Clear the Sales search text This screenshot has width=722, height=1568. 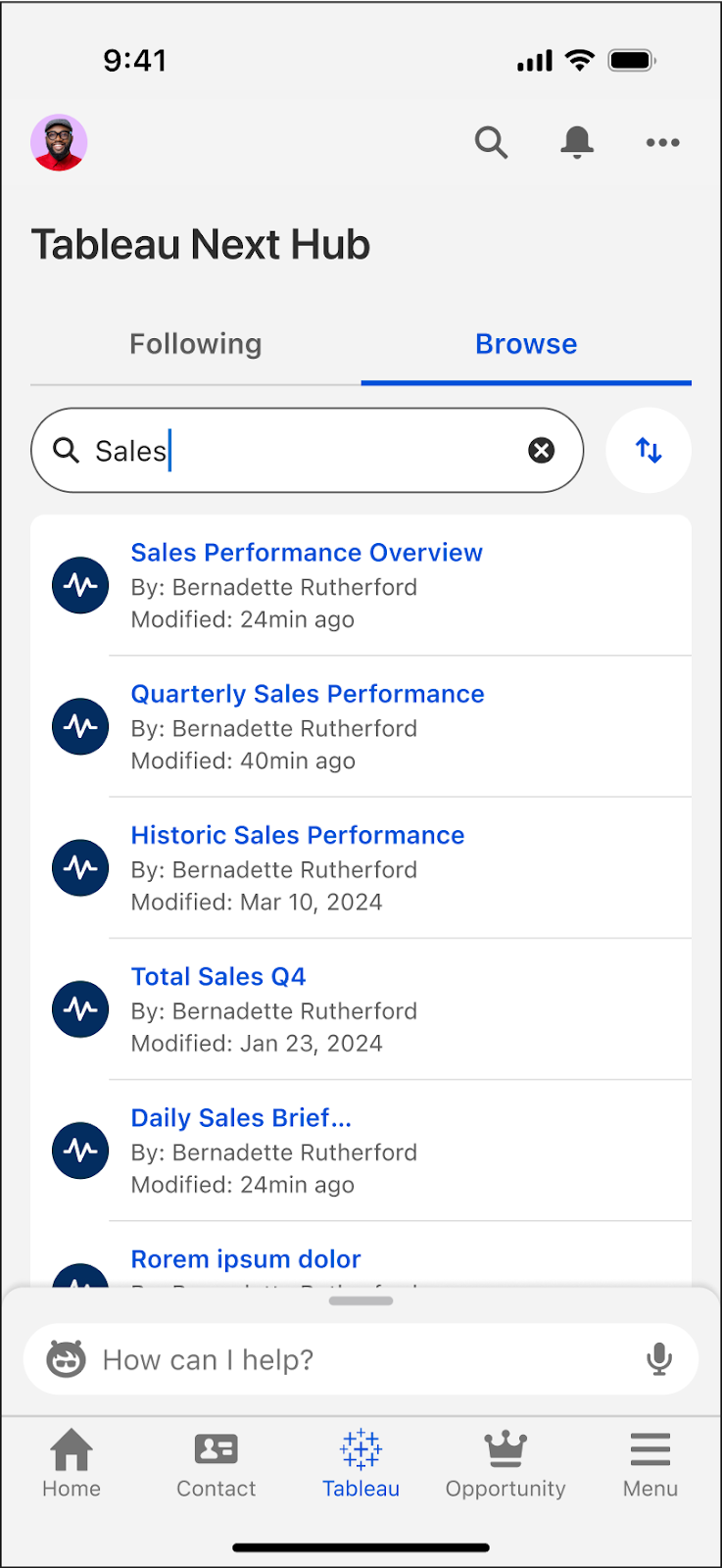[541, 451]
